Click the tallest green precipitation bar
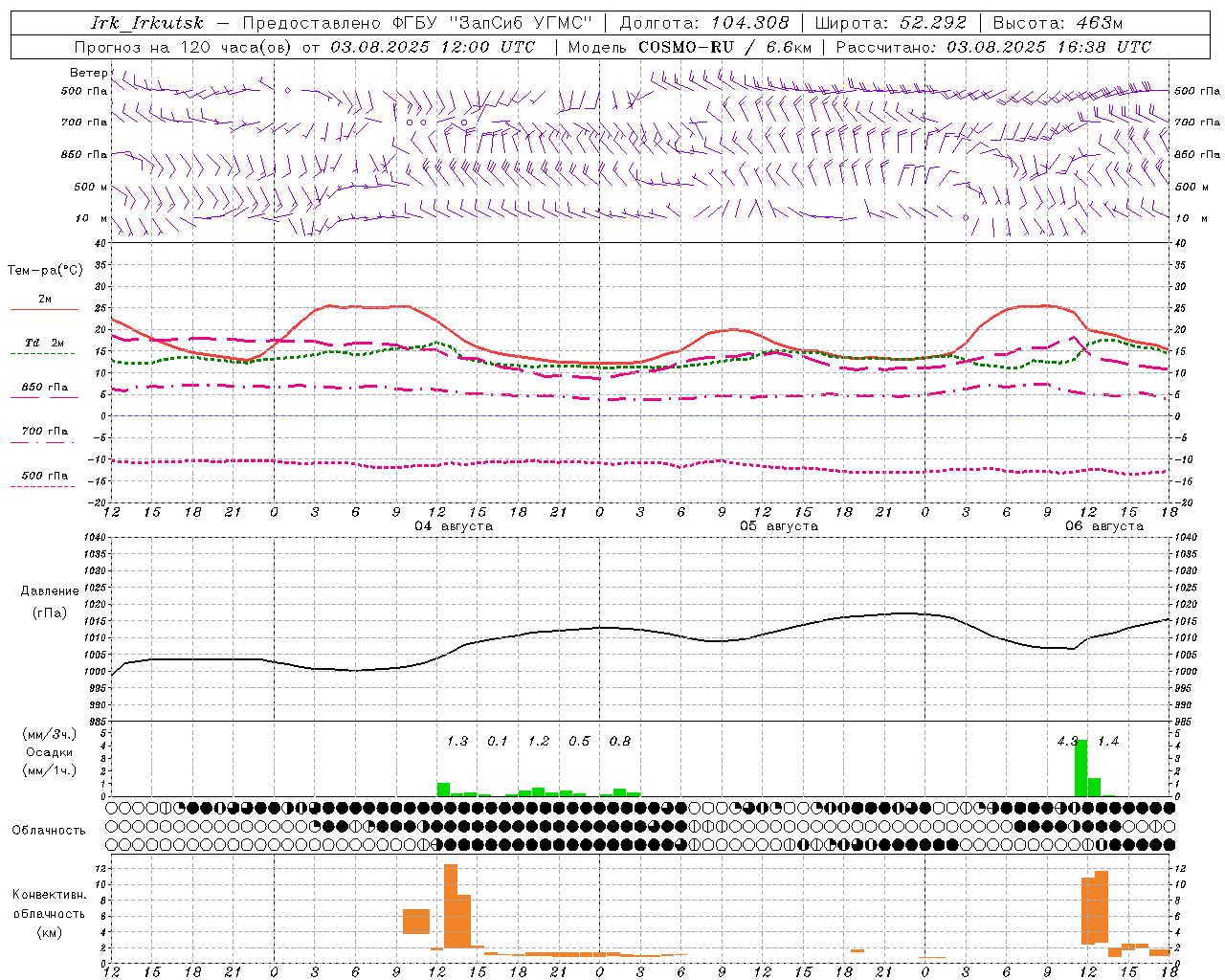Viewport: 1225px width, 980px height. tap(1080, 768)
